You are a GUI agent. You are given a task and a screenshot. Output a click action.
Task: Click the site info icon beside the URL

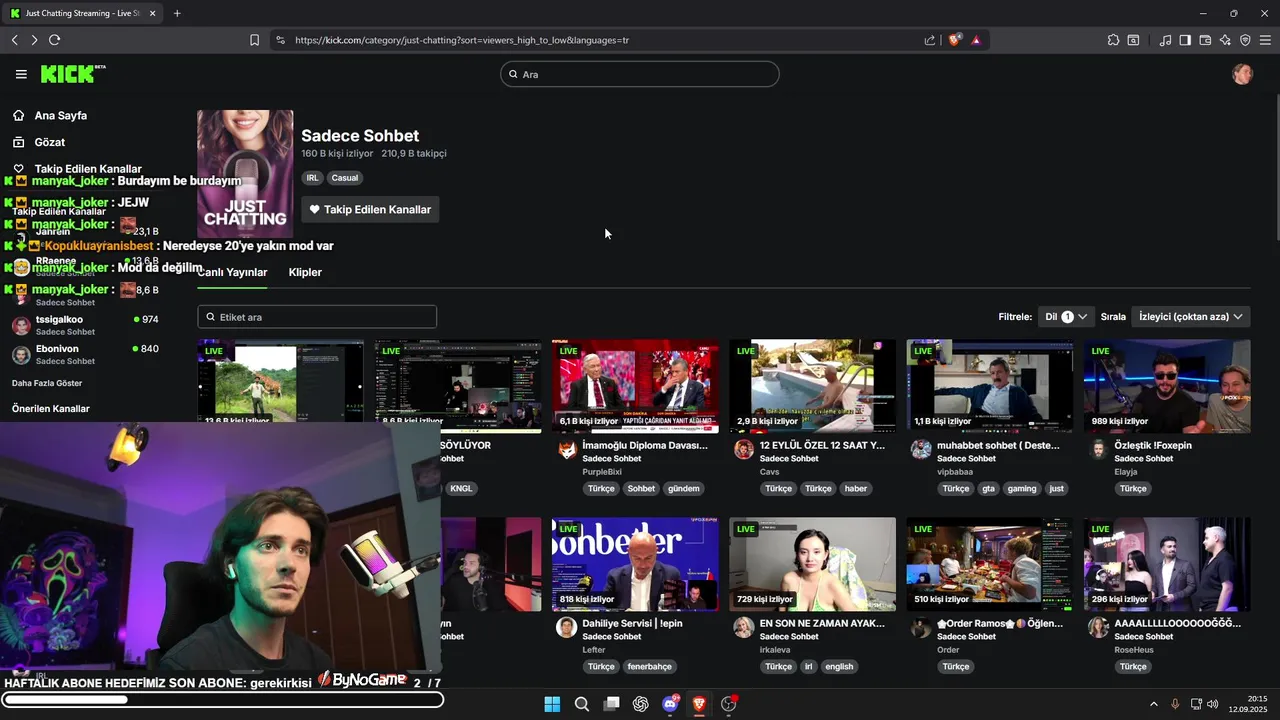[x=280, y=40]
